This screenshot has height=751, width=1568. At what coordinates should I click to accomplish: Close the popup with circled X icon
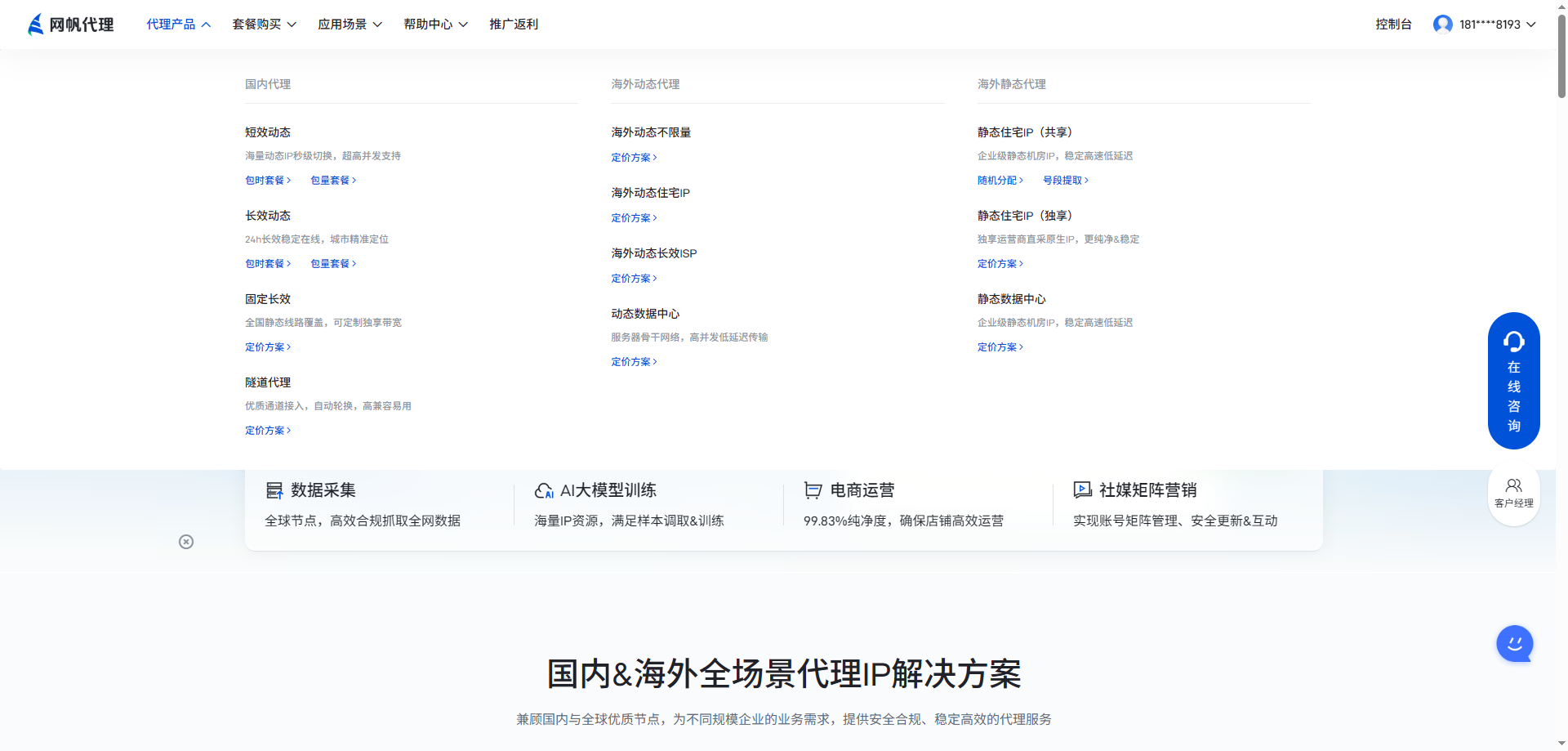pyautogui.click(x=186, y=542)
